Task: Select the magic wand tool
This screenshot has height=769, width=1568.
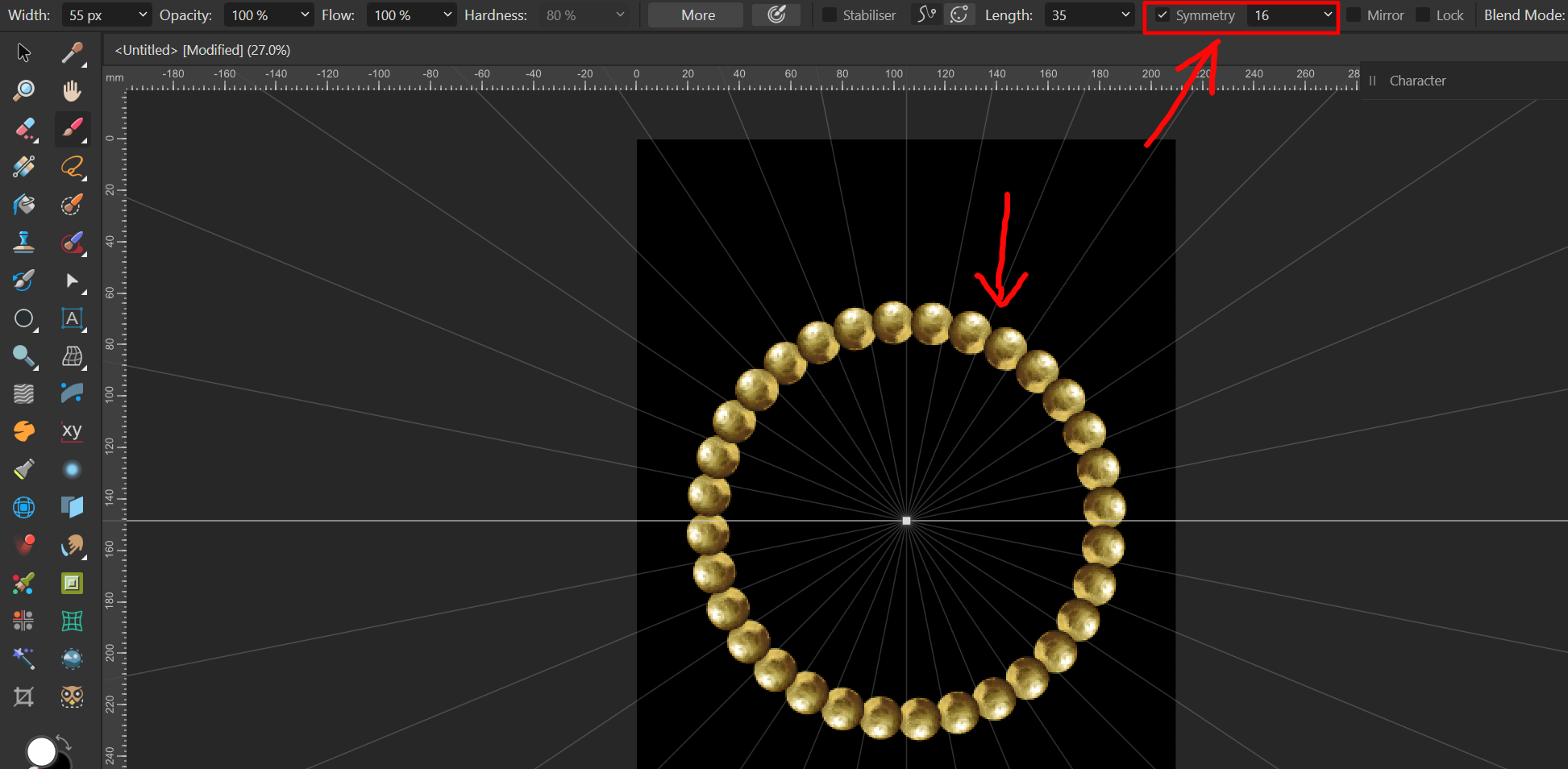Action: 24,659
